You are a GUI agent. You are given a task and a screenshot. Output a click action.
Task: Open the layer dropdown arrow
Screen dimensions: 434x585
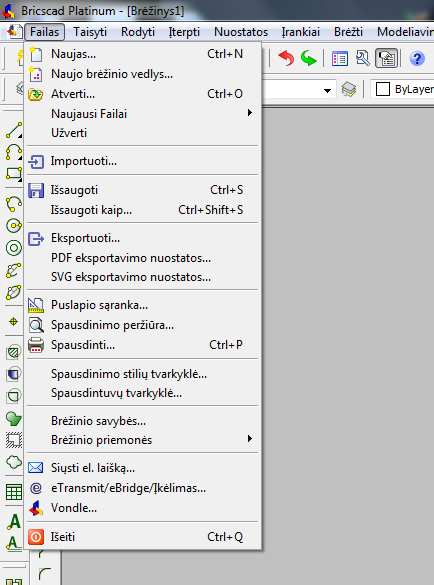(x=327, y=90)
